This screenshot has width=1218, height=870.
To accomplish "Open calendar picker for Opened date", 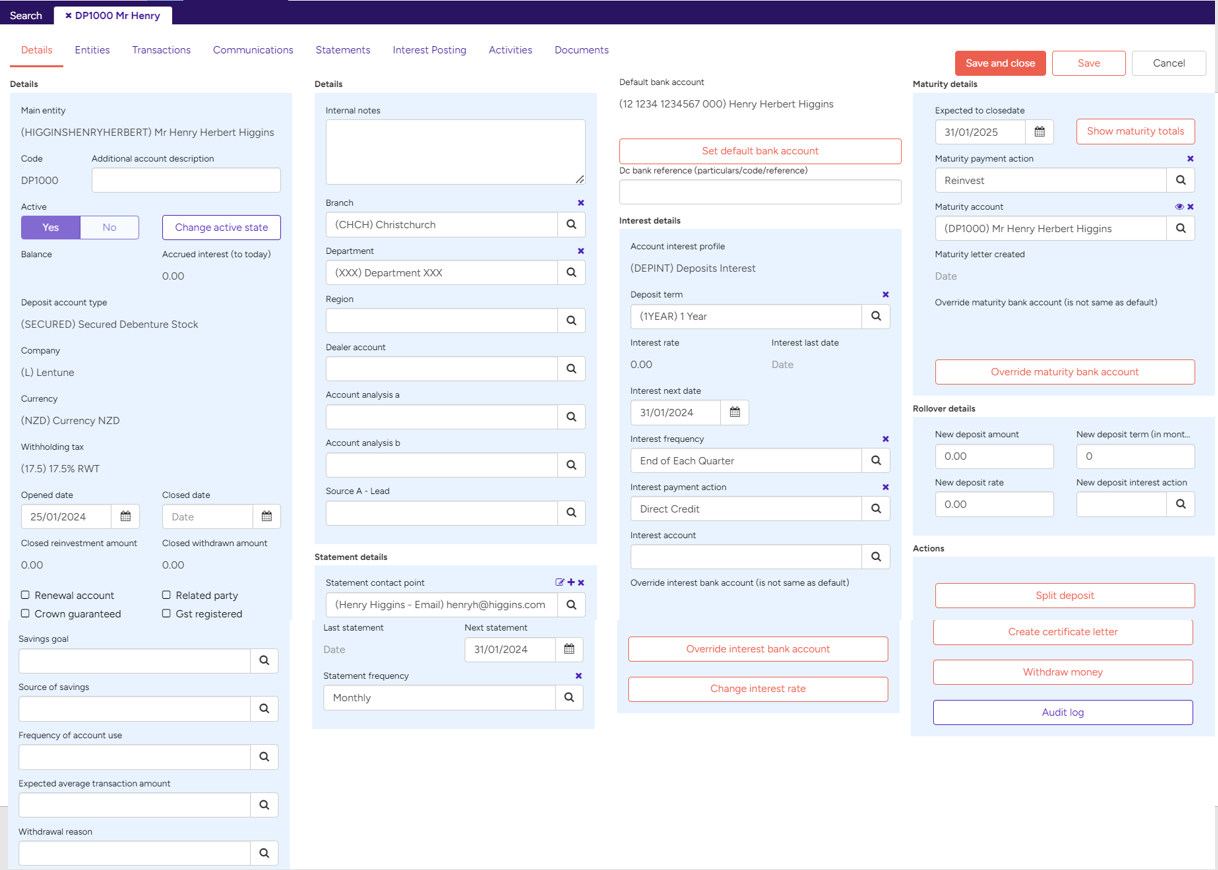I will coord(125,517).
